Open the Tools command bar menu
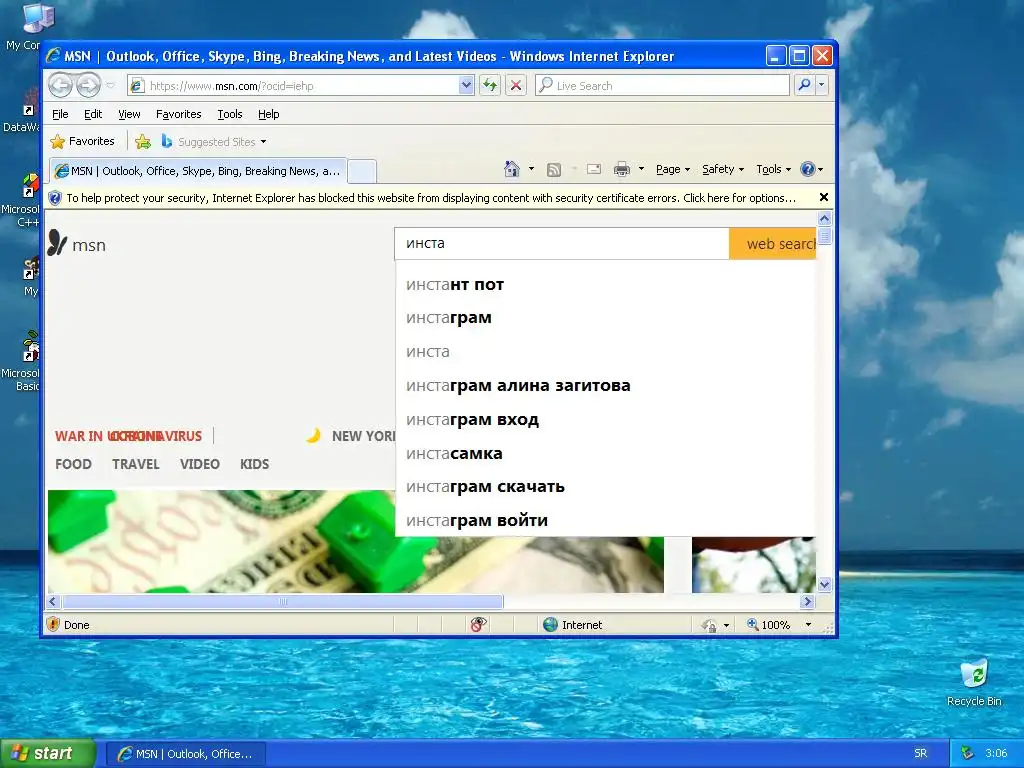Image resolution: width=1024 pixels, height=768 pixels. click(x=773, y=169)
